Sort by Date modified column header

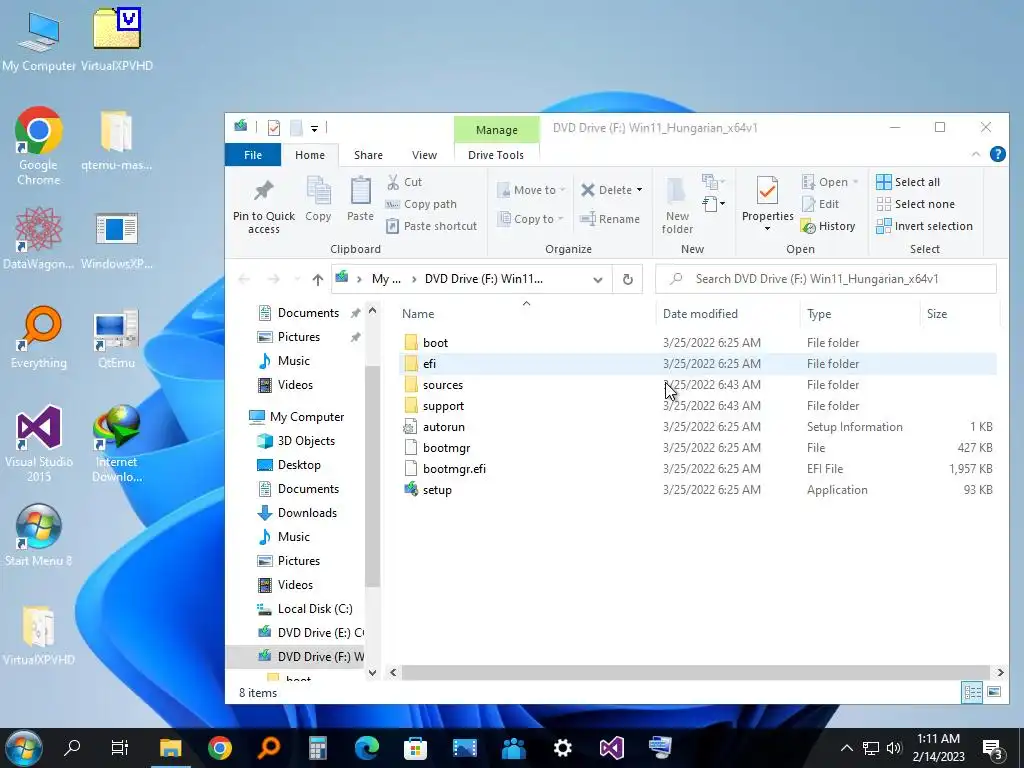pyautogui.click(x=726, y=314)
